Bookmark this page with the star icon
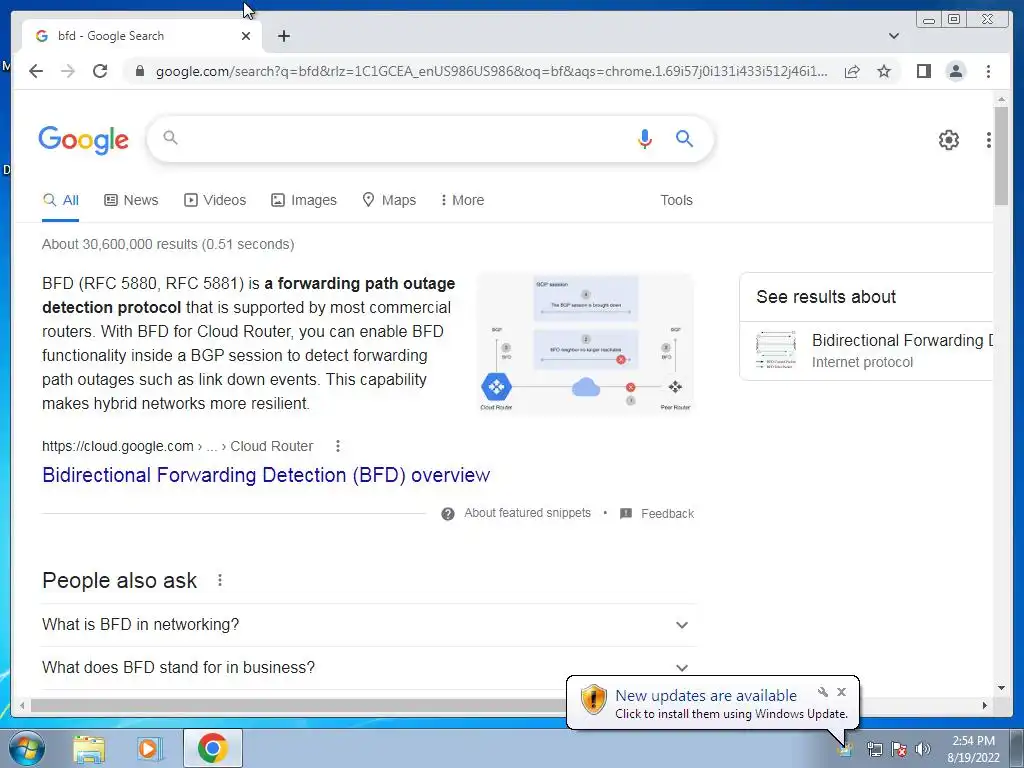1024x768 pixels. (x=884, y=71)
